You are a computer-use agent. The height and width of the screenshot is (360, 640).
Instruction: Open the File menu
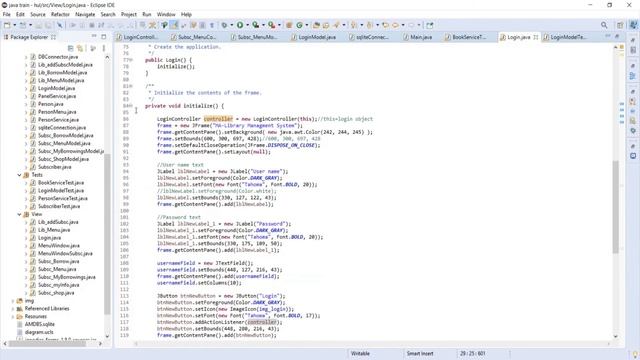click(7, 14)
